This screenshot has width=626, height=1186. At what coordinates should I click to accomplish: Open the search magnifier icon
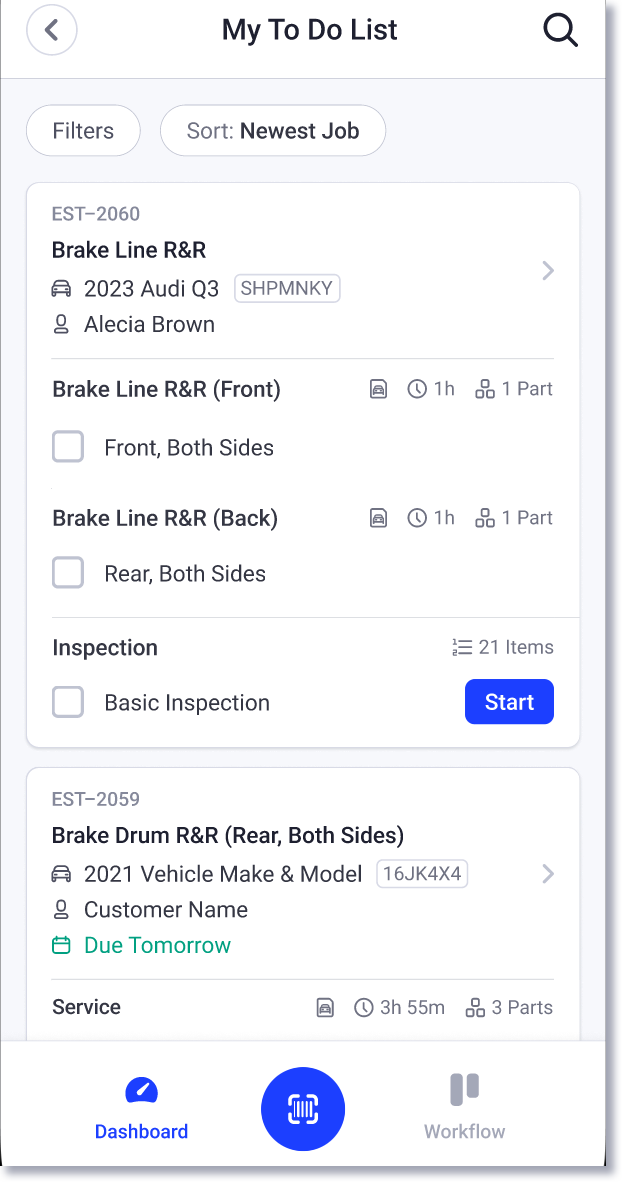pos(560,30)
